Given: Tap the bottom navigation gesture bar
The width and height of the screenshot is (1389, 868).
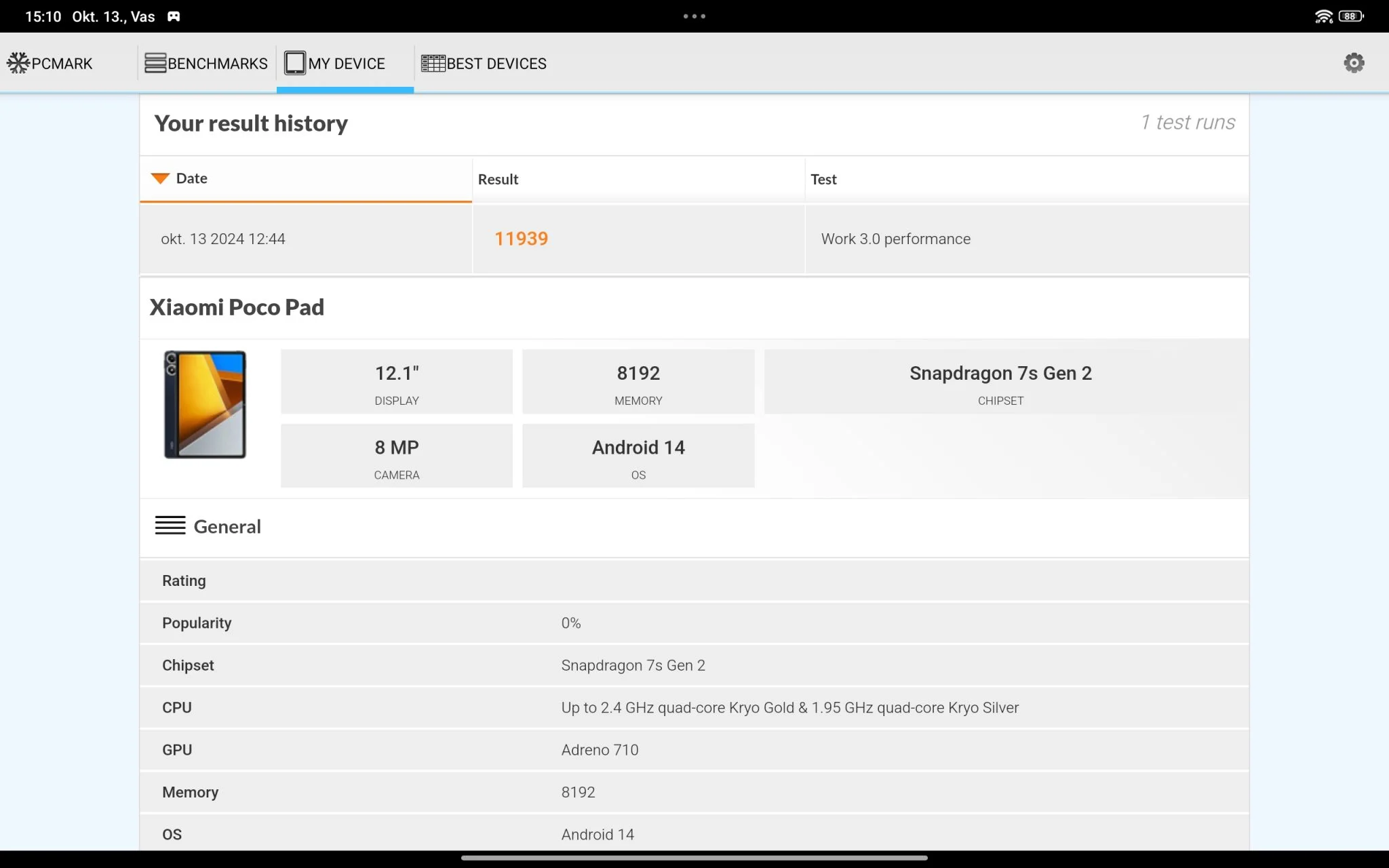Looking at the screenshot, I should [694, 858].
